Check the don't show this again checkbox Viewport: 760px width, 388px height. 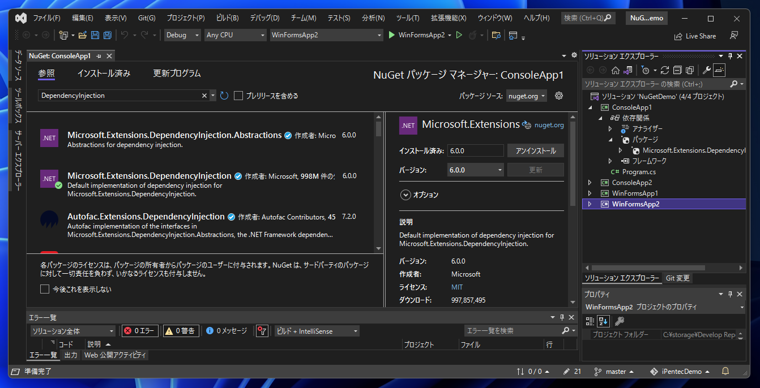(x=45, y=290)
